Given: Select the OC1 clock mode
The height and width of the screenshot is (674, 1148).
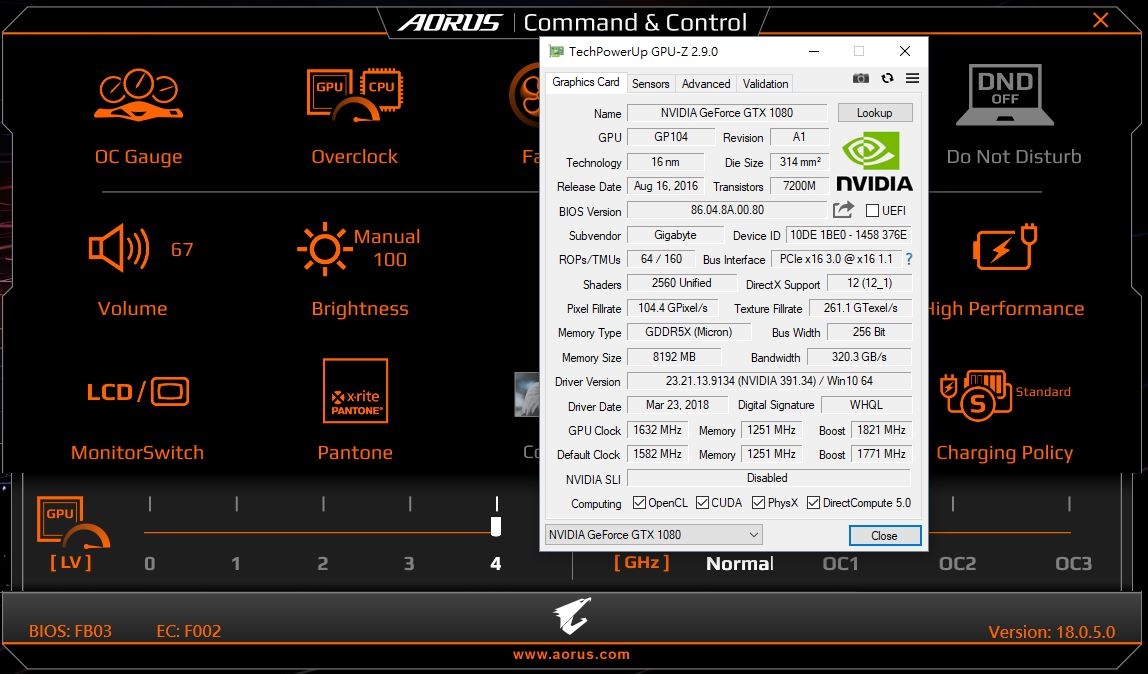Looking at the screenshot, I should click(x=840, y=563).
